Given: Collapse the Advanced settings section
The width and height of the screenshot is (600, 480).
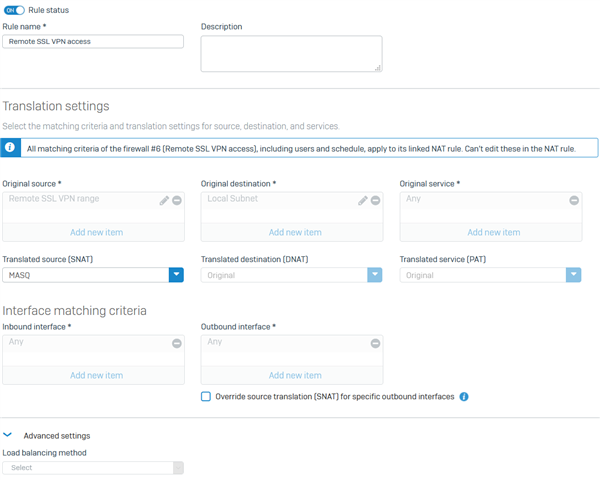Looking at the screenshot, I should (x=8, y=435).
